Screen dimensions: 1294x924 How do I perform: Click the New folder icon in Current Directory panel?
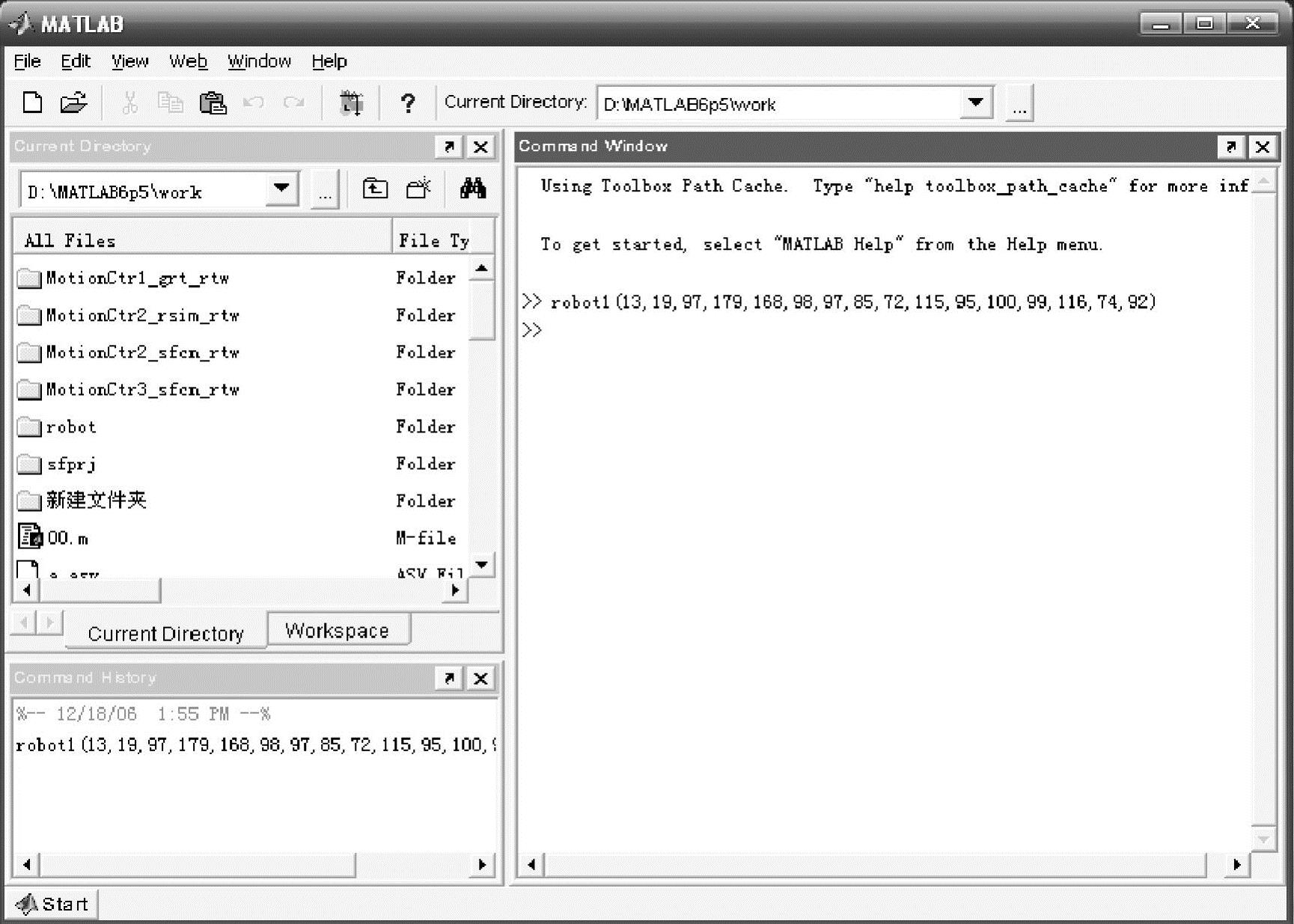pos(419,189)
